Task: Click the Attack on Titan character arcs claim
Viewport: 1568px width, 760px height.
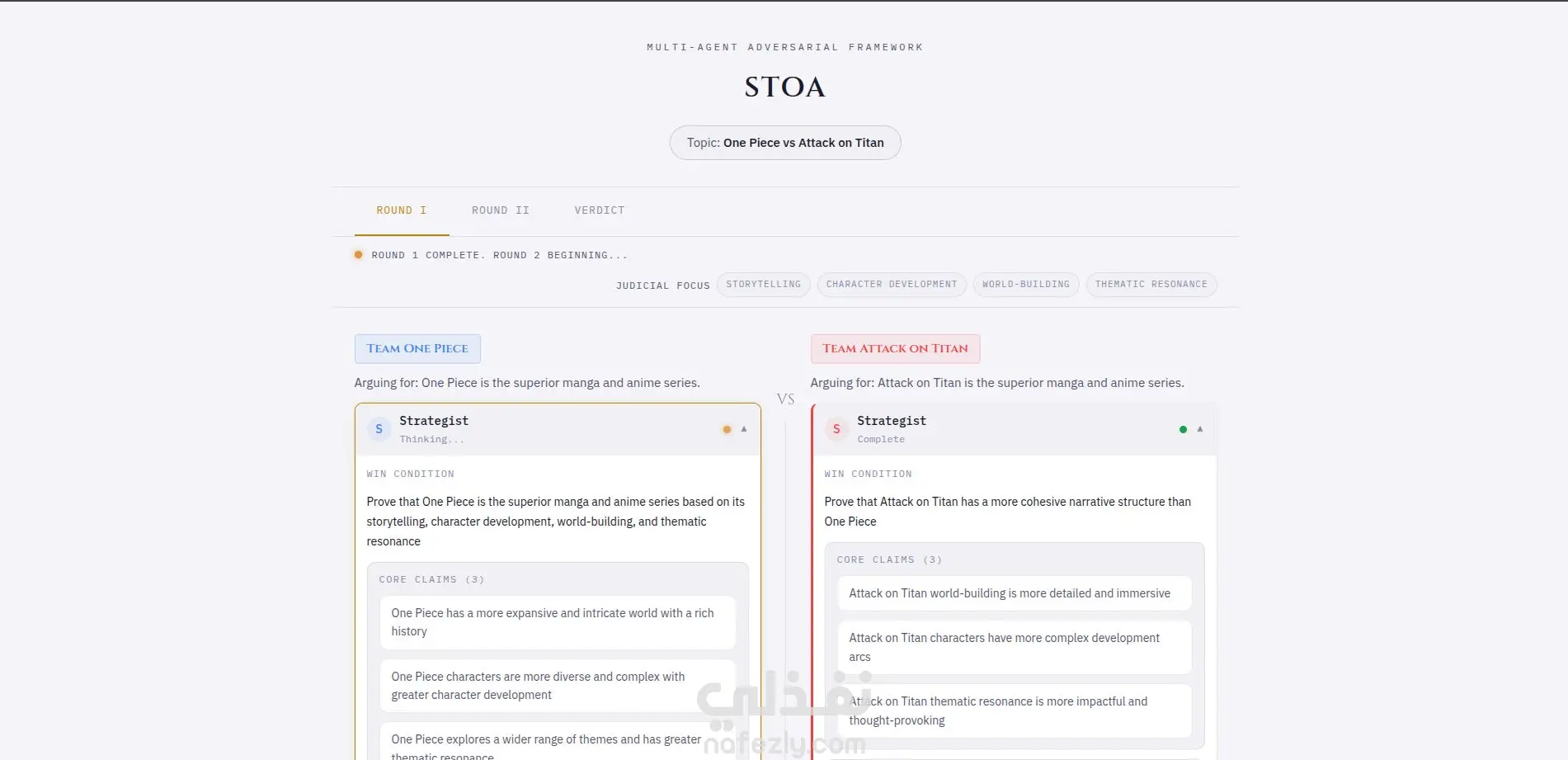Action: tap(1015, 648)
